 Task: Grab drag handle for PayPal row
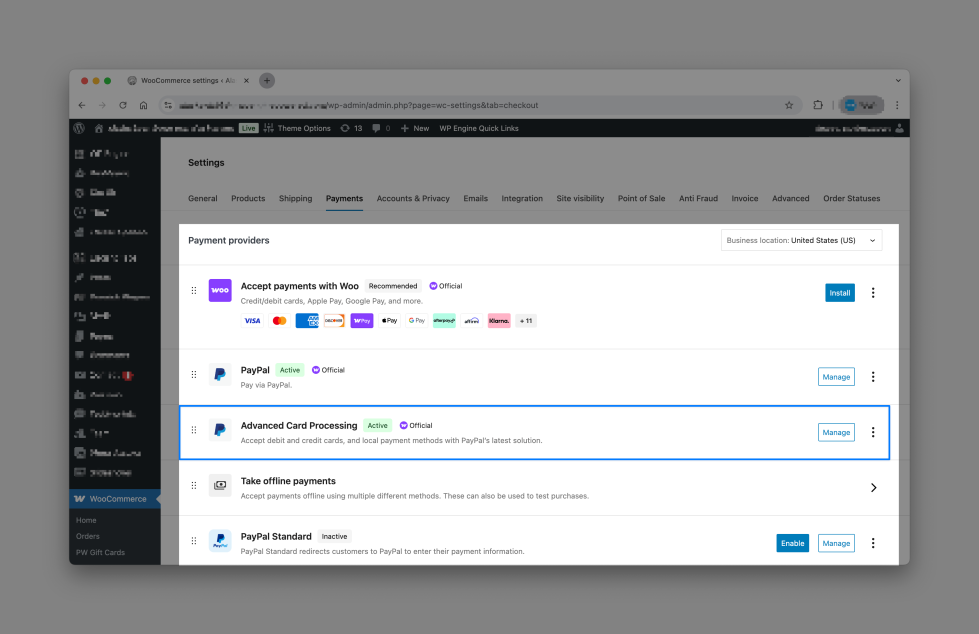pyautogui.click(x=194, y=375)
